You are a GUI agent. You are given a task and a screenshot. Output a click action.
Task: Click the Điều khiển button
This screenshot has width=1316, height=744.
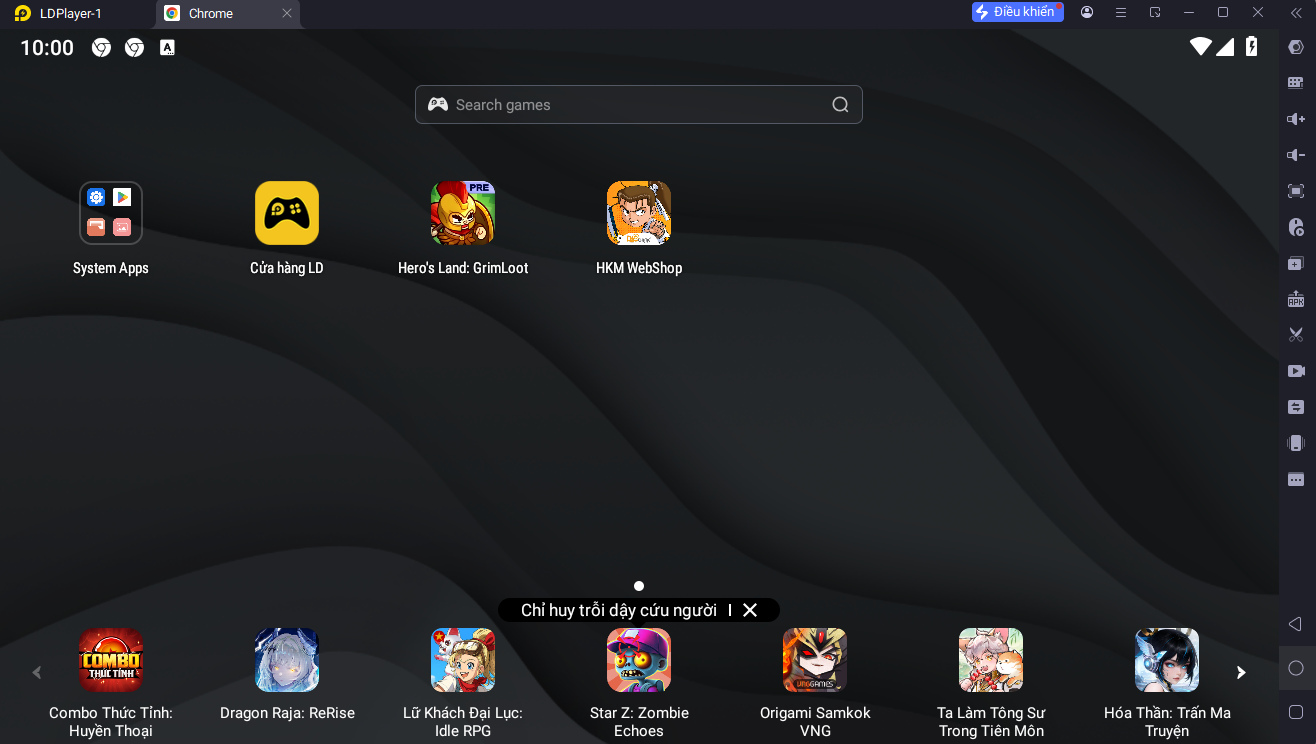pos(1017,12)
